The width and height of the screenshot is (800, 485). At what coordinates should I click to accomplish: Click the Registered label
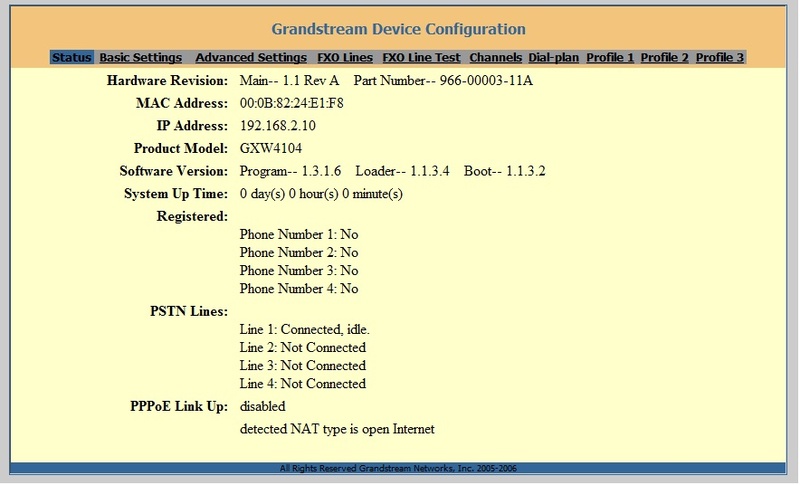(192, 217)
